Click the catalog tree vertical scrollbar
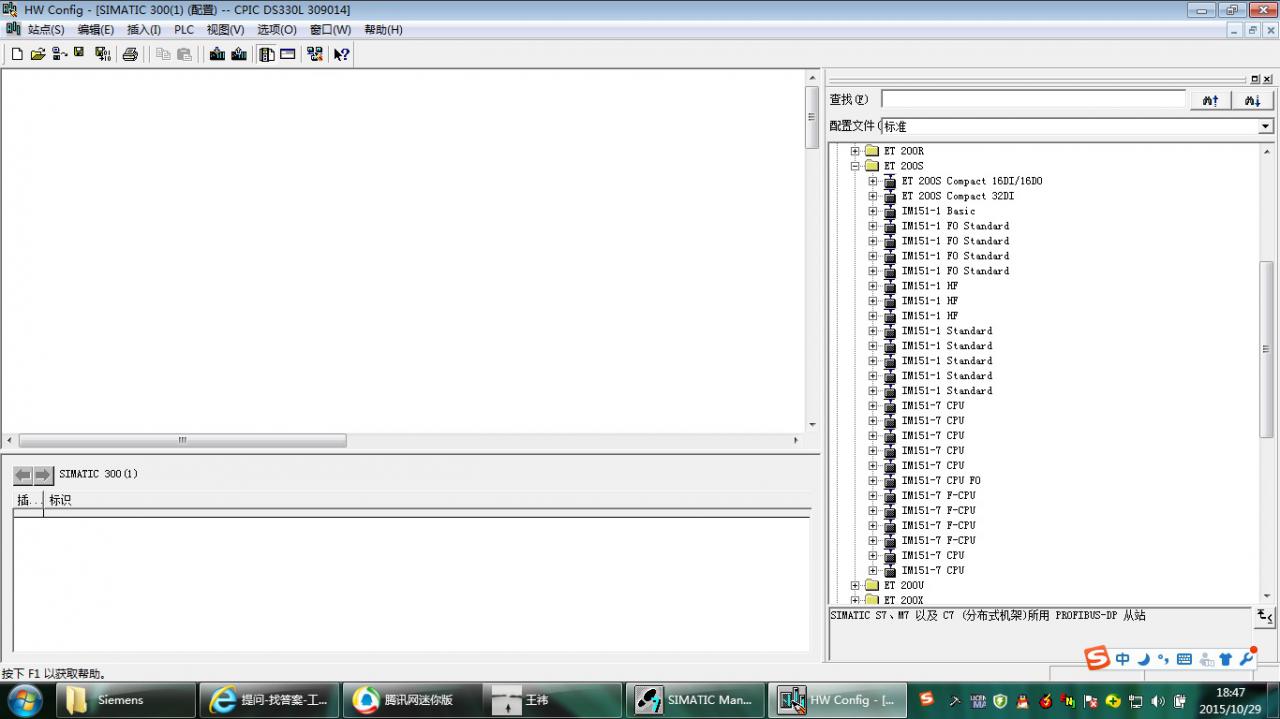The height and width of the screenshot is (719, 1280). click(x=1266, y=349)
